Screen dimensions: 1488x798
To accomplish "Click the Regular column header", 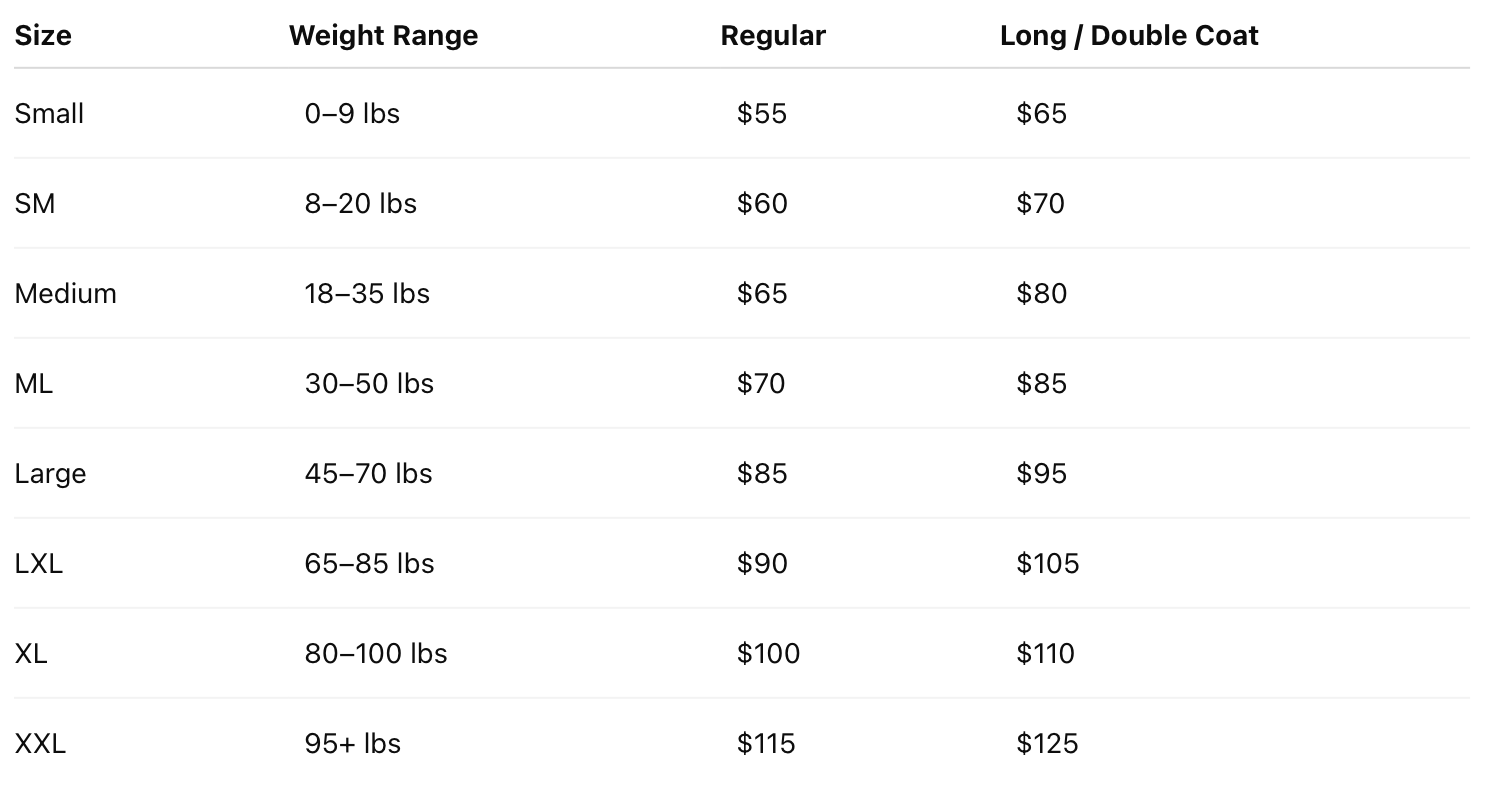I will 773,36.
